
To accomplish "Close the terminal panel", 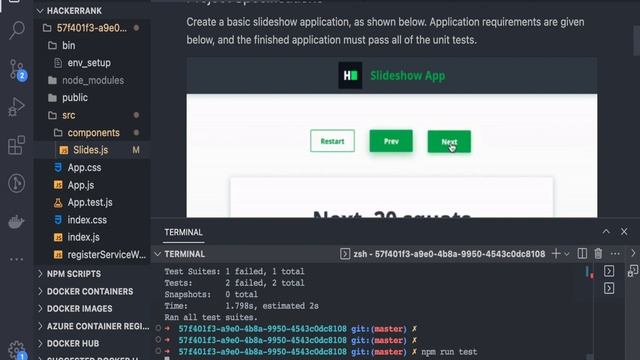I will coord(624,231).
